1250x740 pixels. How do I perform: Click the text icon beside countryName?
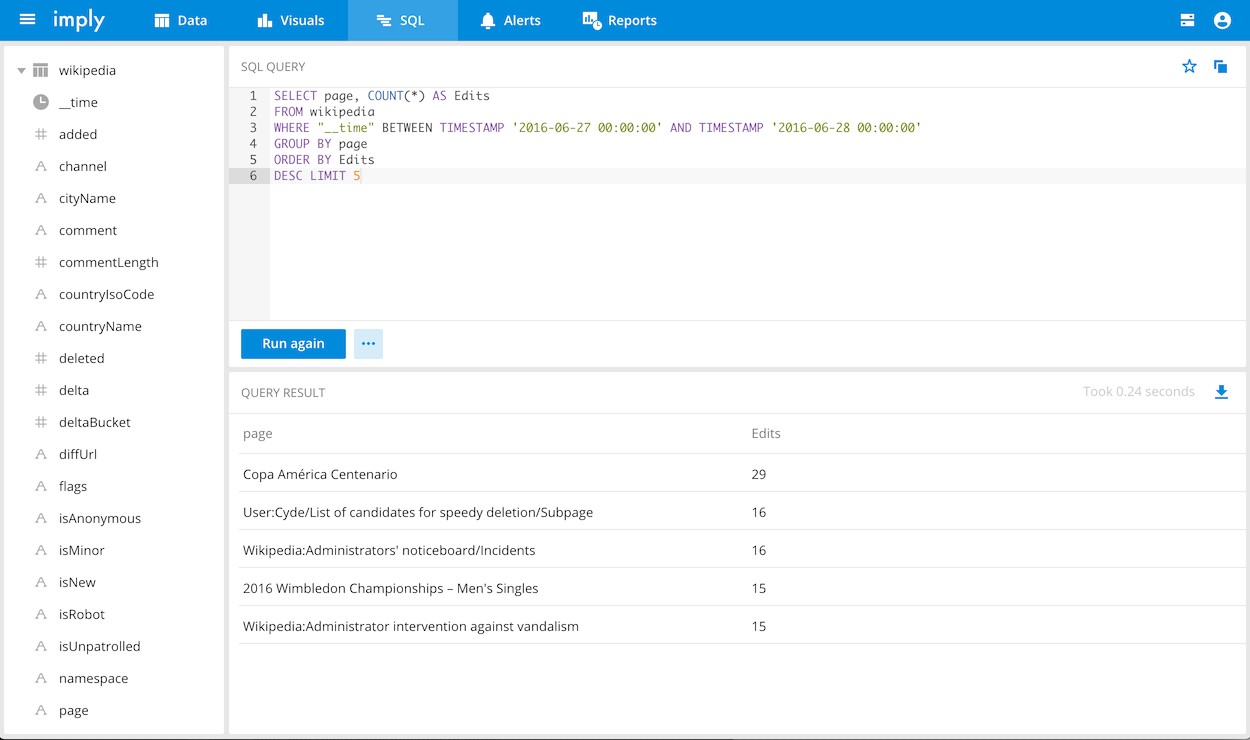pyautogui.click(x=41, y=326)
